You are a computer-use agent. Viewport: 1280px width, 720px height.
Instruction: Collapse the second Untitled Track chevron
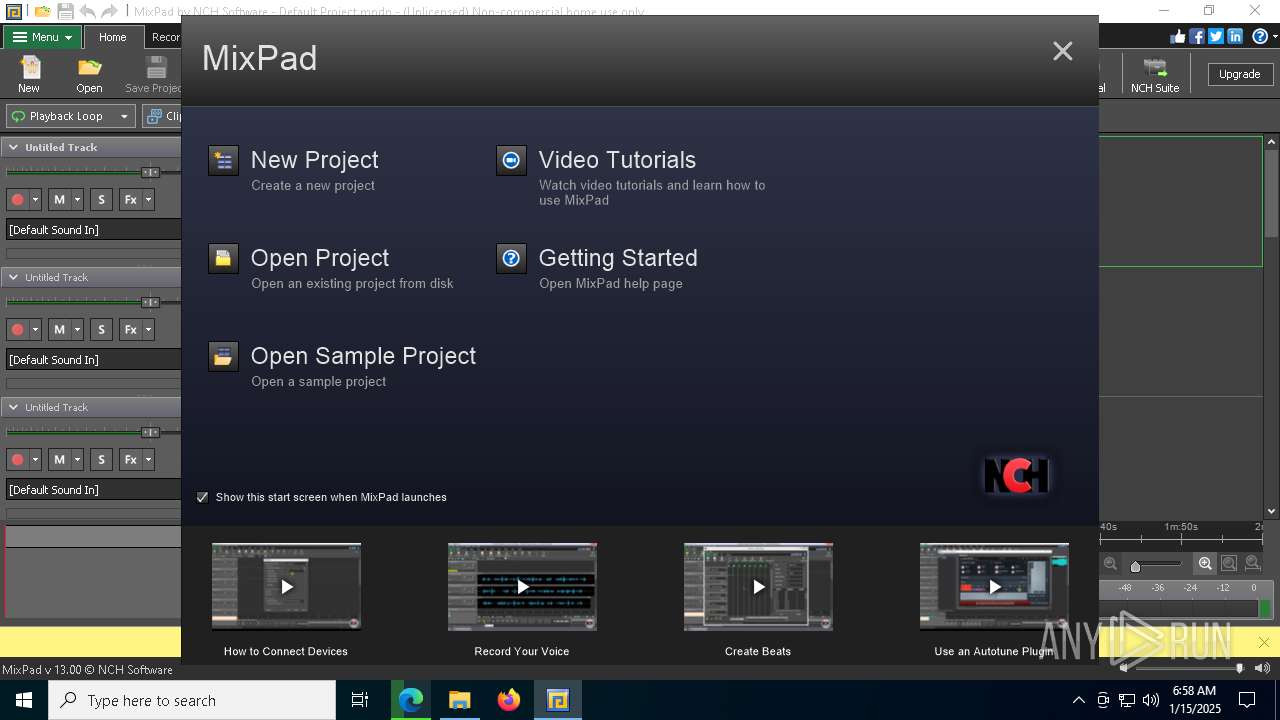14,277
